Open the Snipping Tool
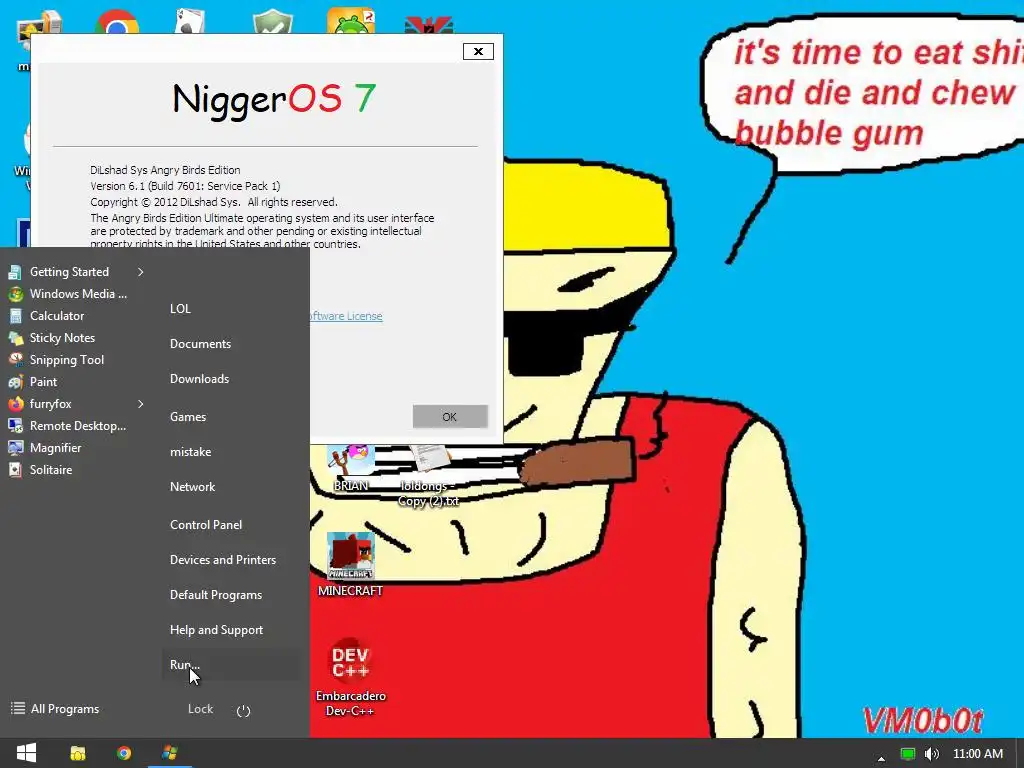This screenshot has height=768, width=1024. [67, 360]
